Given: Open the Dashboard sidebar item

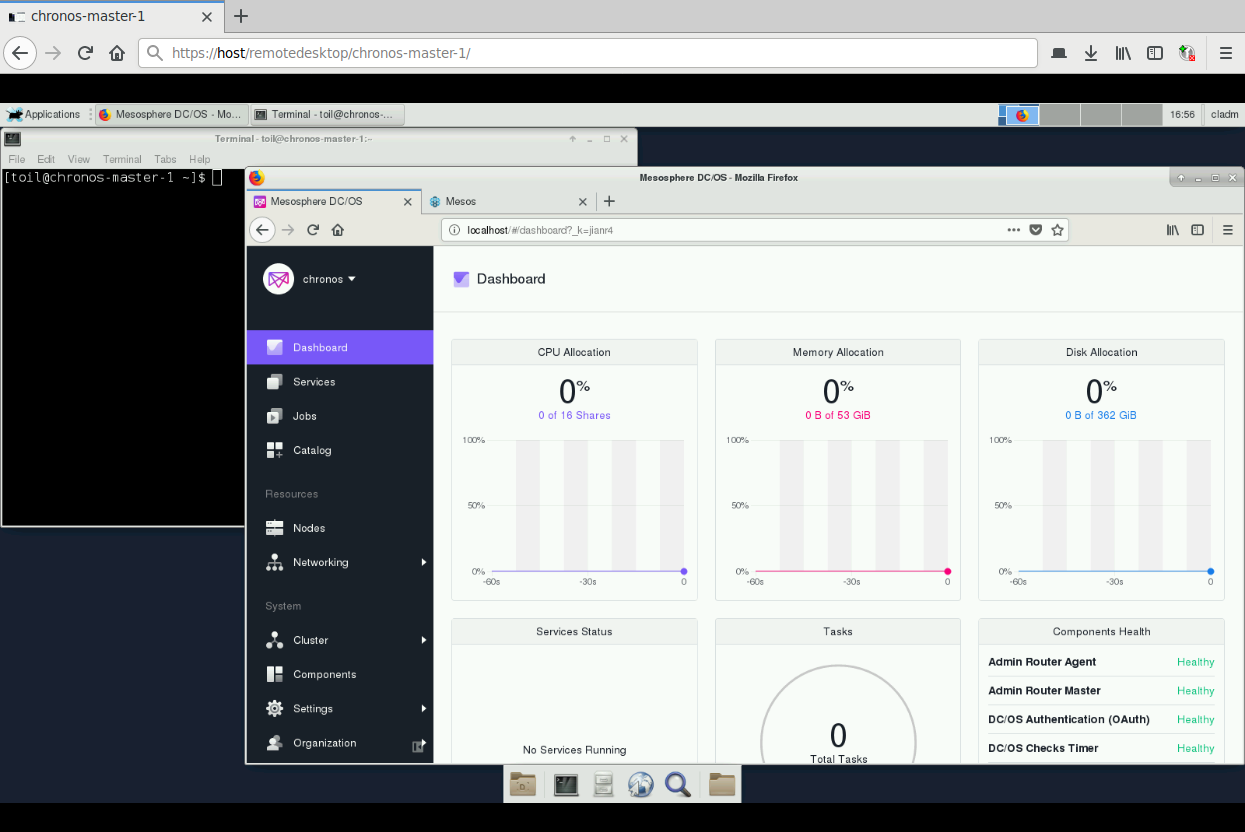Looking at the screenshot, I should [x=340, y=348].
